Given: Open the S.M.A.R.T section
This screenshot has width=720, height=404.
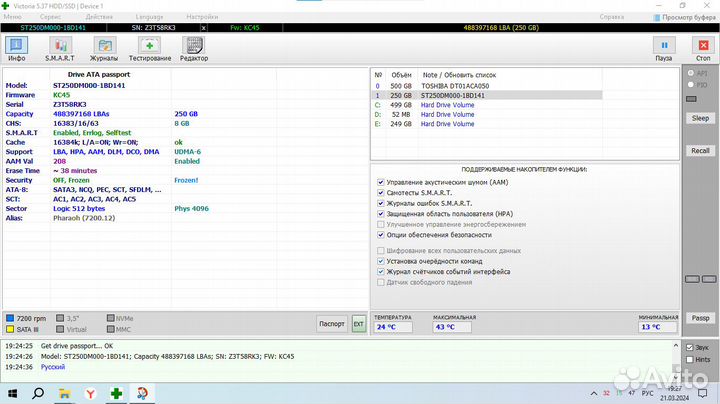Looking at the screenshot, I should 58,49.
